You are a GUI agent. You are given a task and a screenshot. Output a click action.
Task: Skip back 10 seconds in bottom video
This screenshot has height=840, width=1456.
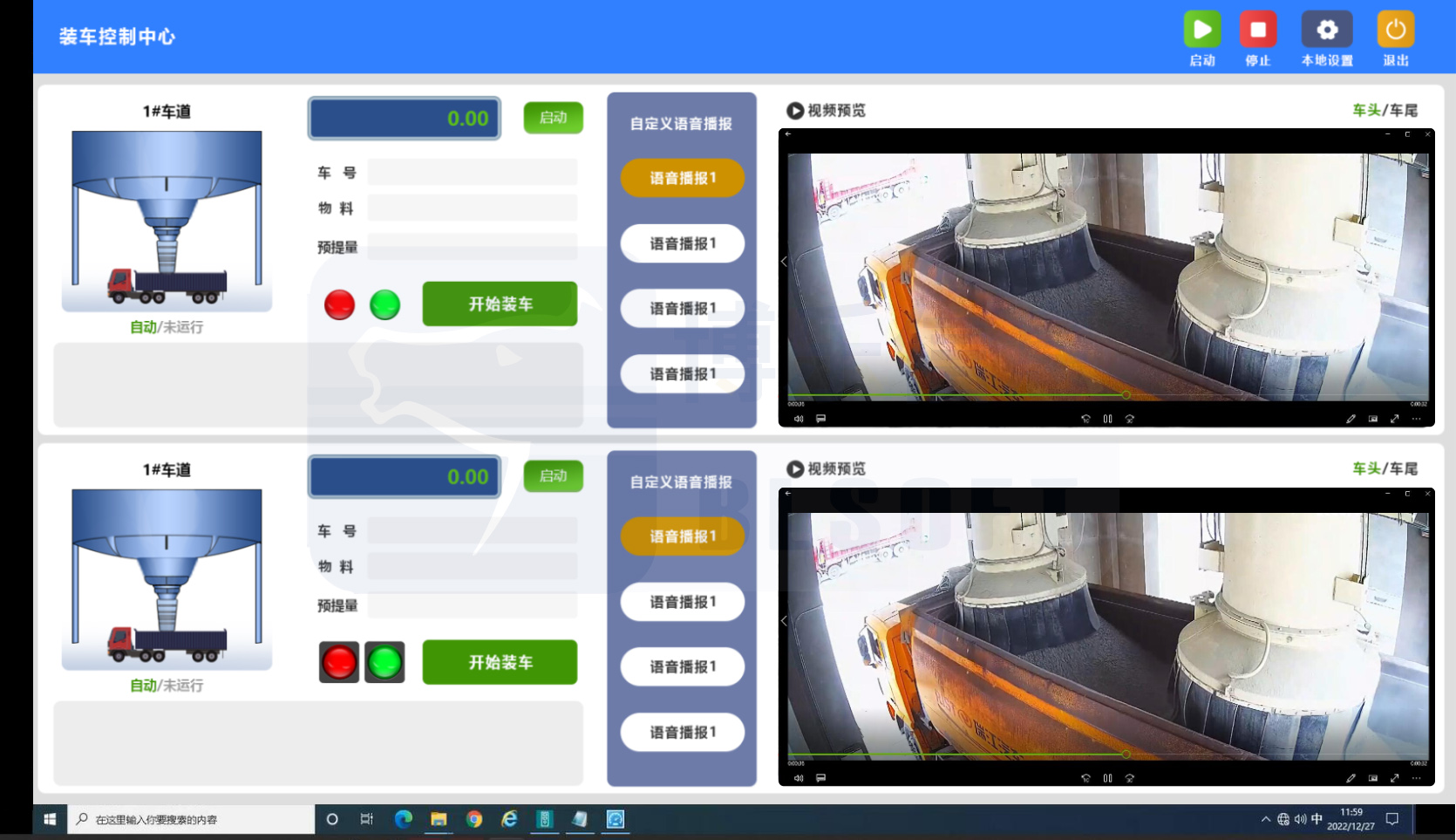tap(1085, 778)
